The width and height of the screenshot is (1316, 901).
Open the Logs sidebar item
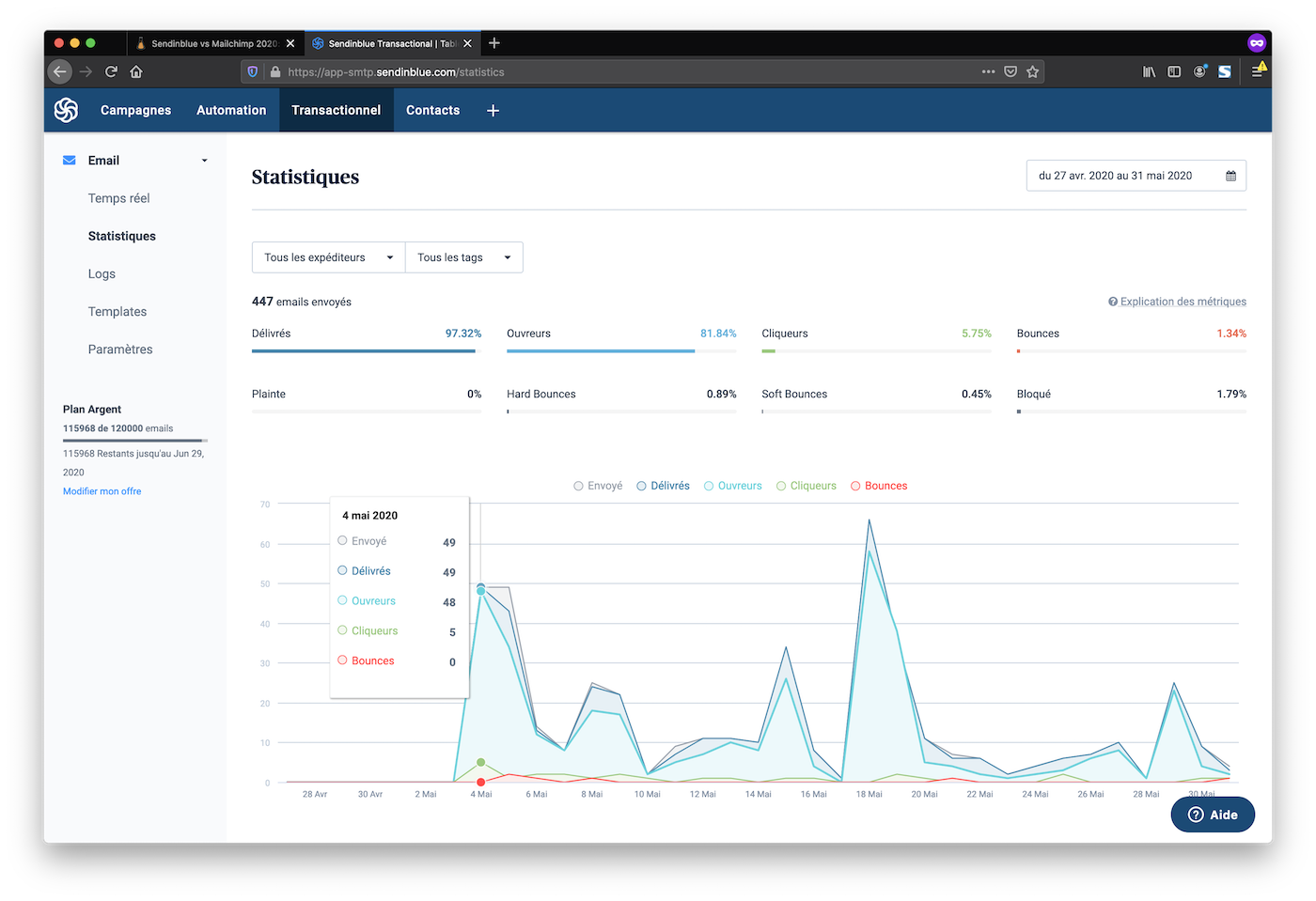pos(102,274)
